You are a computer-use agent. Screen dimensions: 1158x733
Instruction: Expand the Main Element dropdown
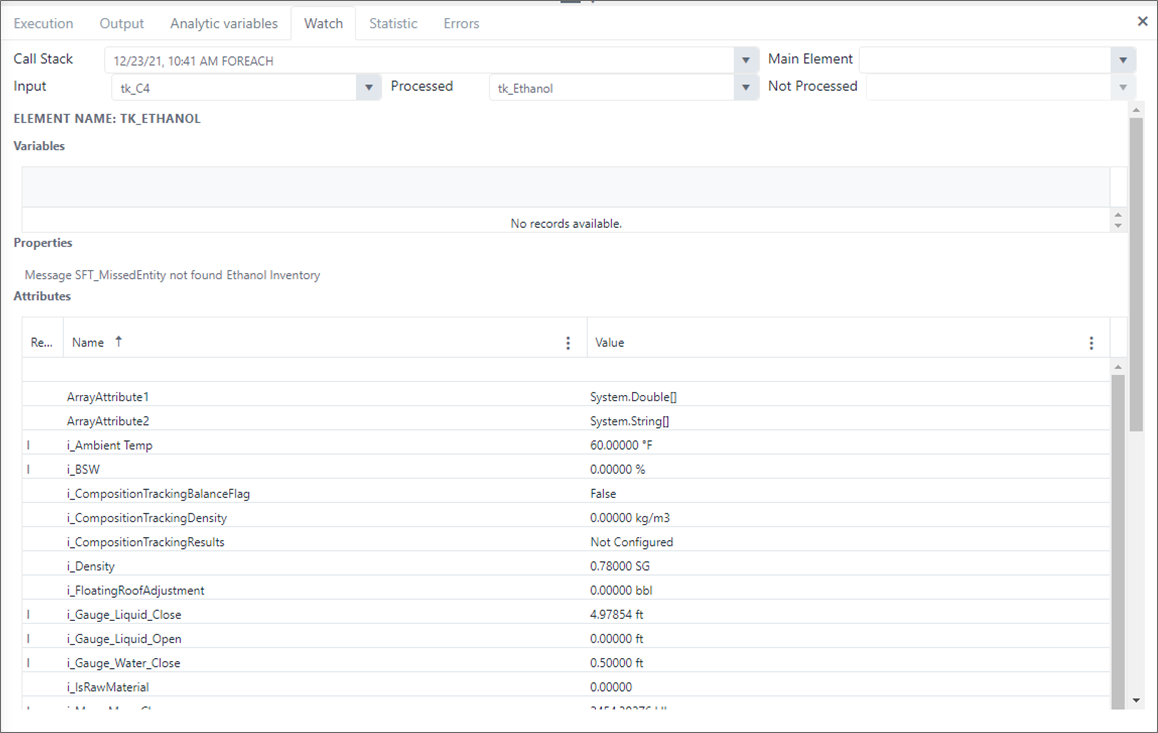pos(1124,61)
